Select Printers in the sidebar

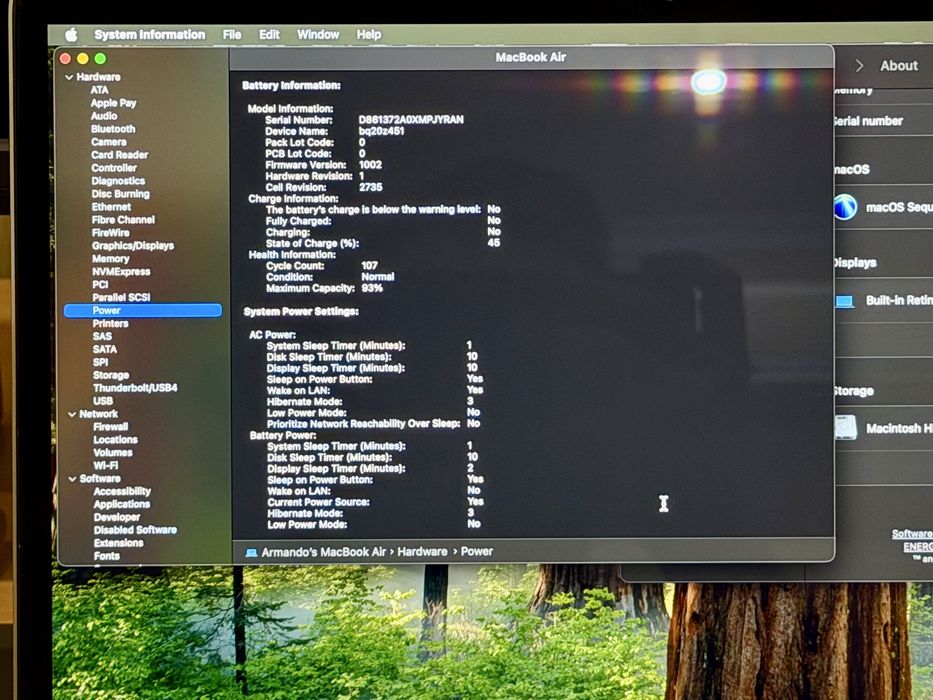coord(111,324)
